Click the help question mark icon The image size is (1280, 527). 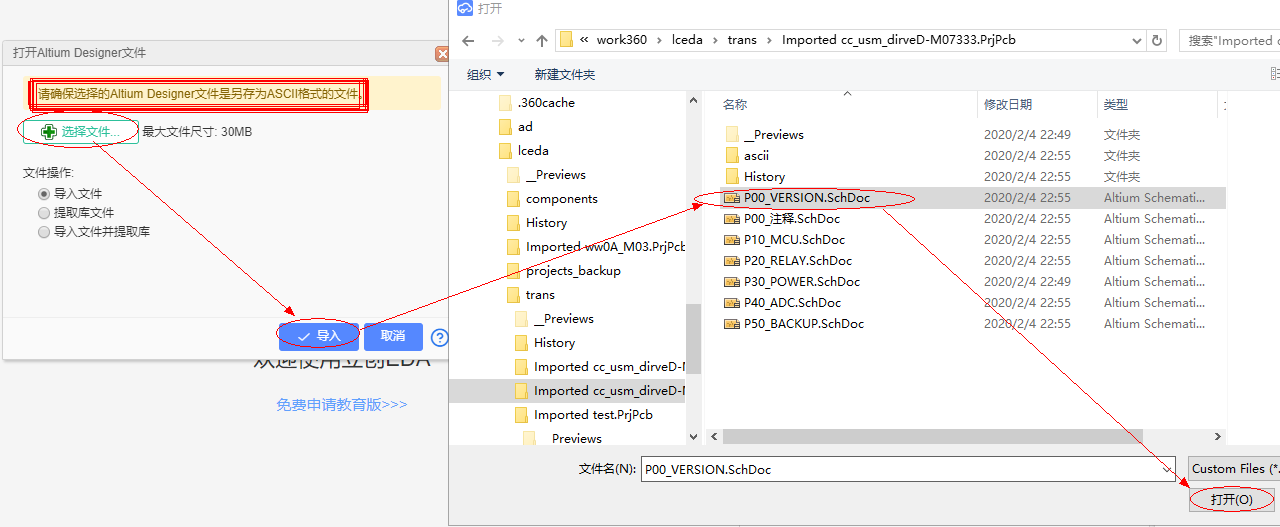(439, 337)
